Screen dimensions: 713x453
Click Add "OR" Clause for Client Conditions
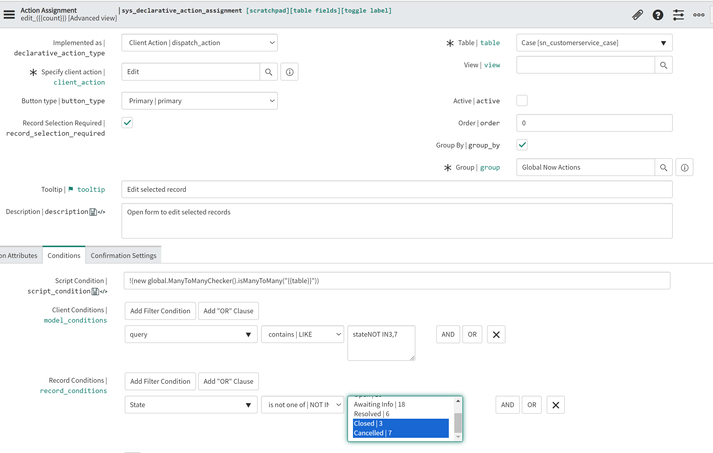coord(228,311)
